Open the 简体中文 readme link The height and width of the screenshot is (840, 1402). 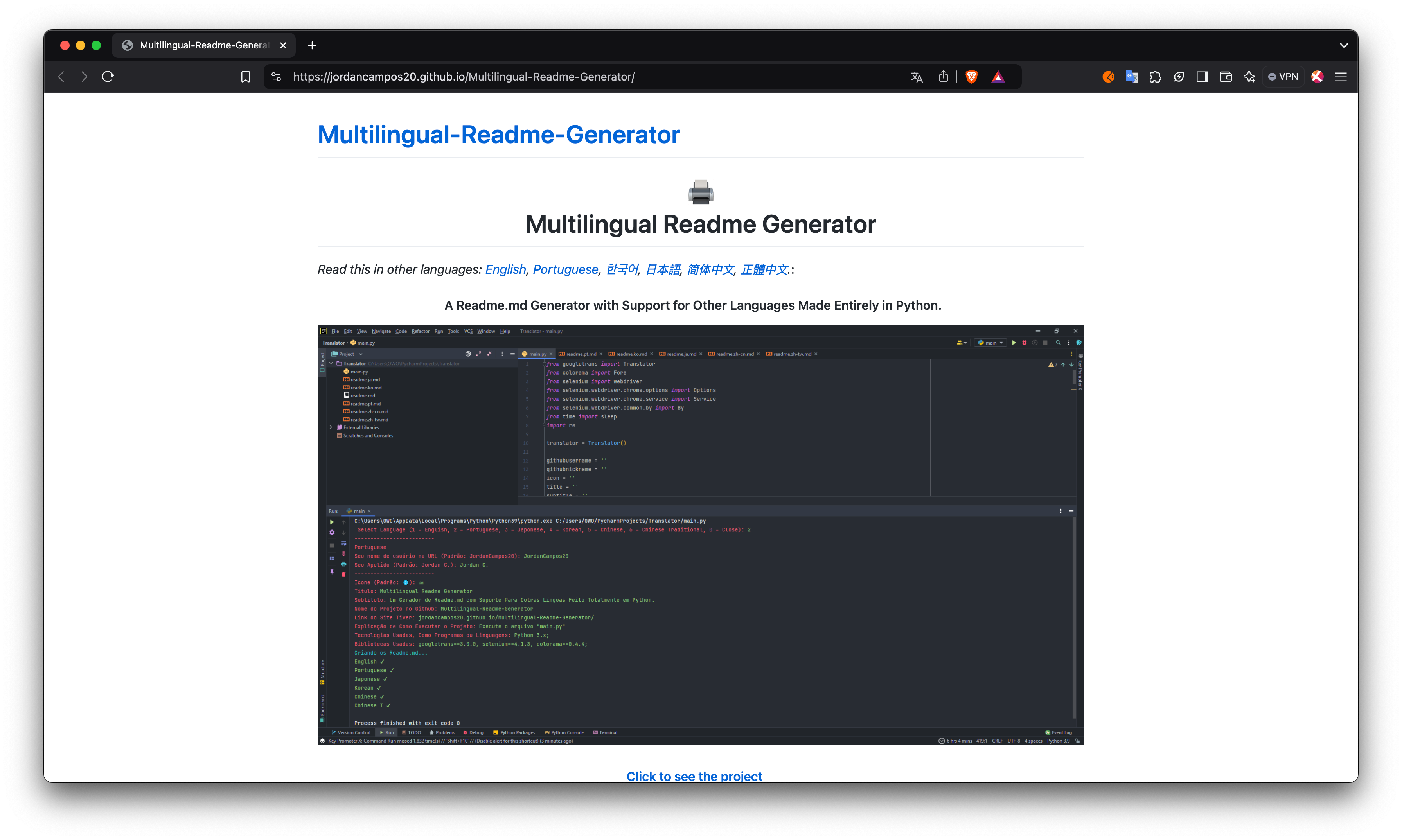point(710,269)
